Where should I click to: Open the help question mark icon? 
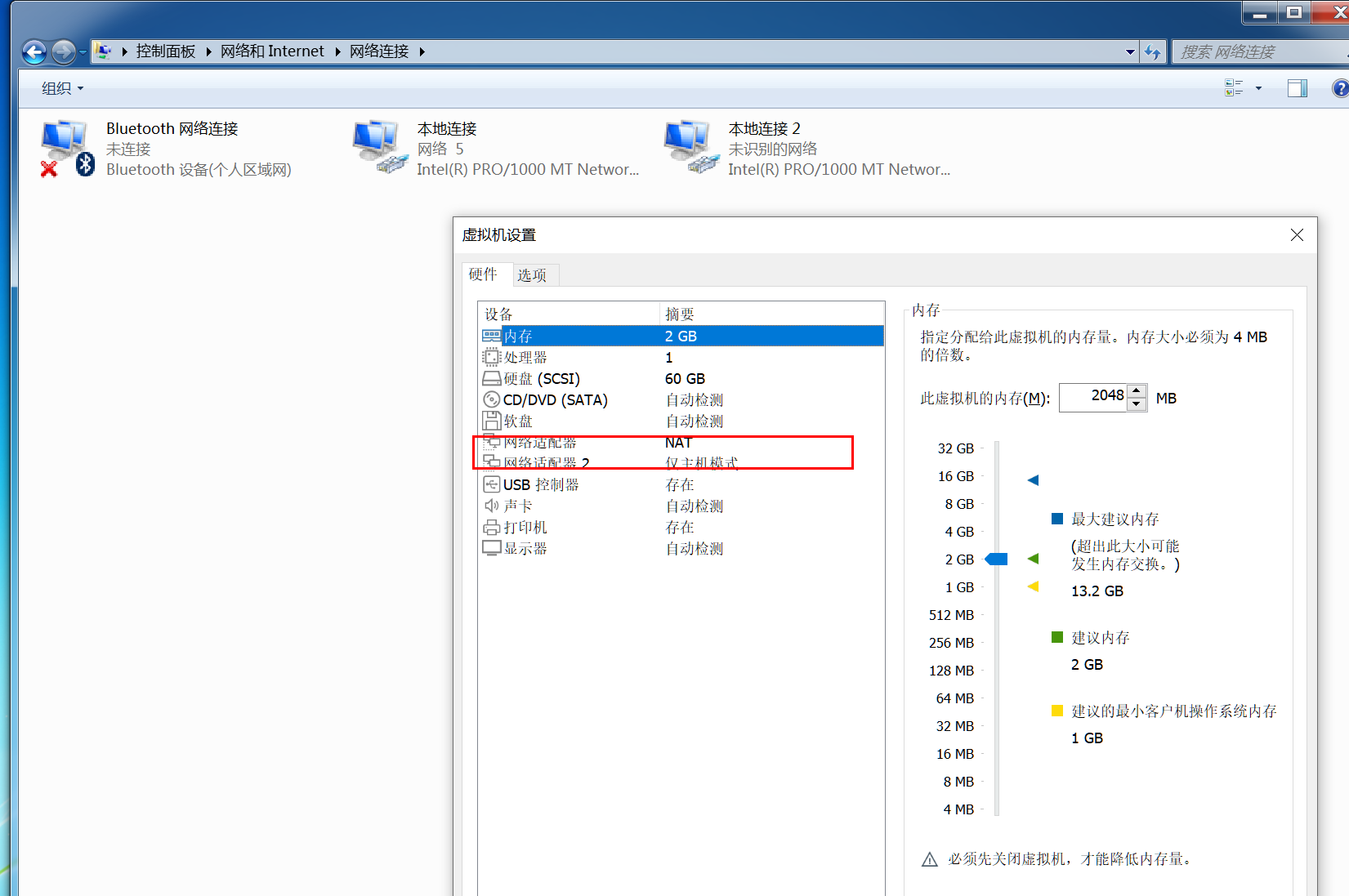1340,88
